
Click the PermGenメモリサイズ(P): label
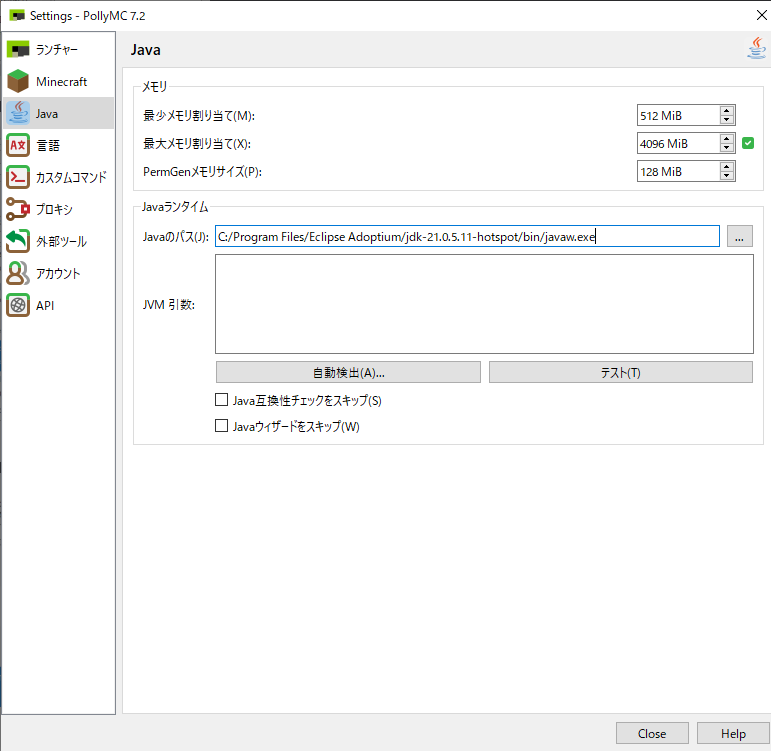coord(202,172)
